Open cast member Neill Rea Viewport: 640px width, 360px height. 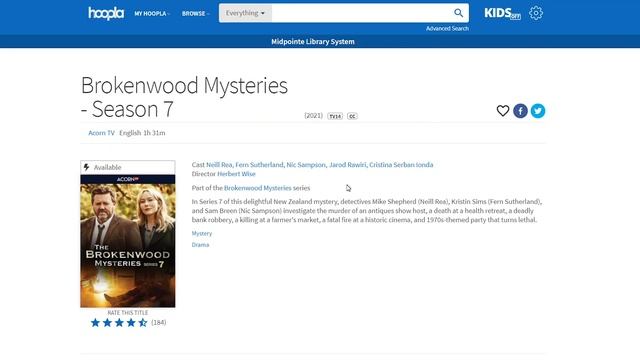click(x=219, y=165)
